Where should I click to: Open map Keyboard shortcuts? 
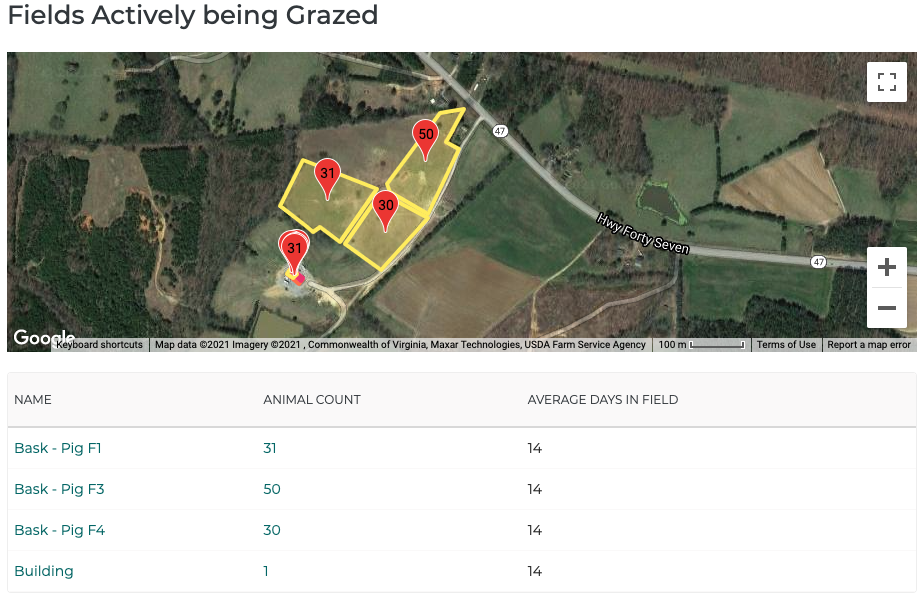click(x=99, y=345)
